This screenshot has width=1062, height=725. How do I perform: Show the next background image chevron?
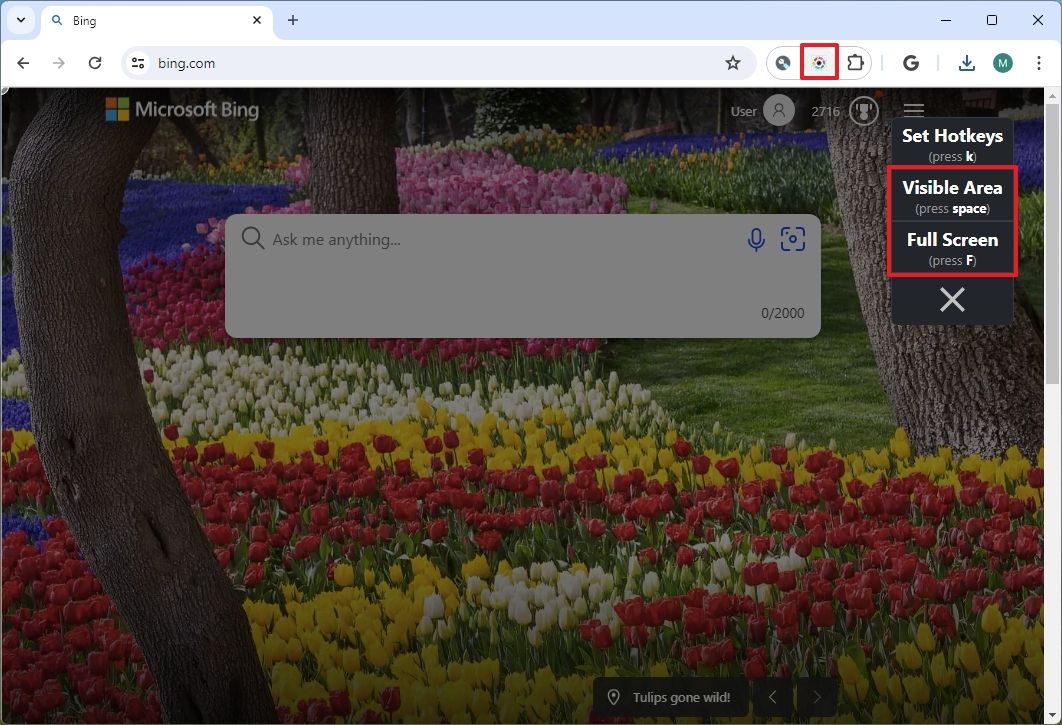tap(817, 697)
